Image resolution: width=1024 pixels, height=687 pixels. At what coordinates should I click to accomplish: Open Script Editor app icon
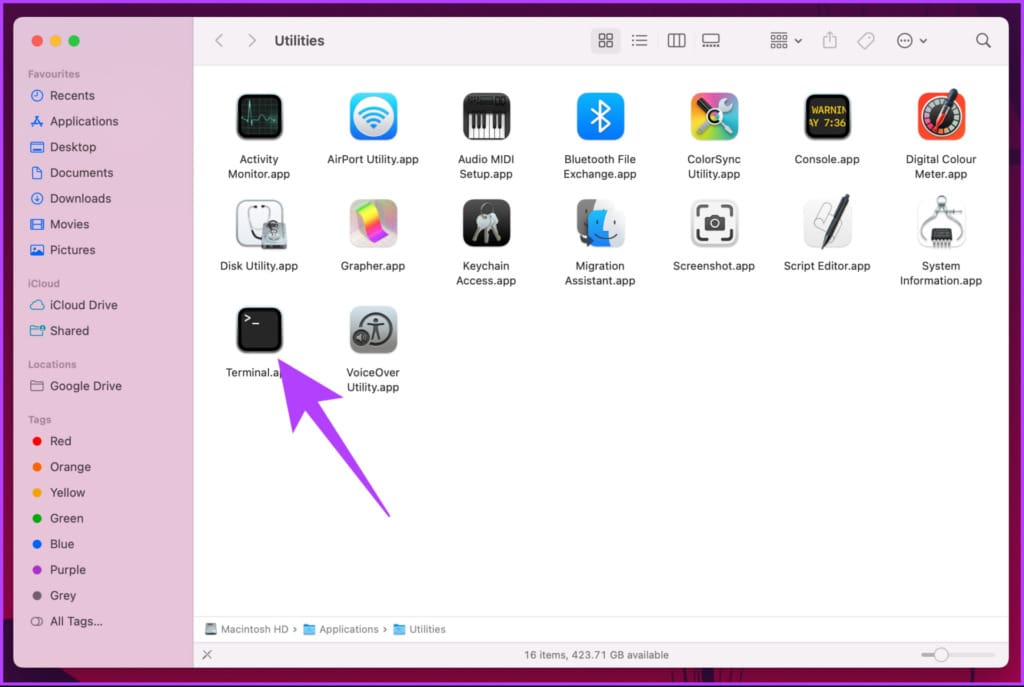(x=827, y=222)
